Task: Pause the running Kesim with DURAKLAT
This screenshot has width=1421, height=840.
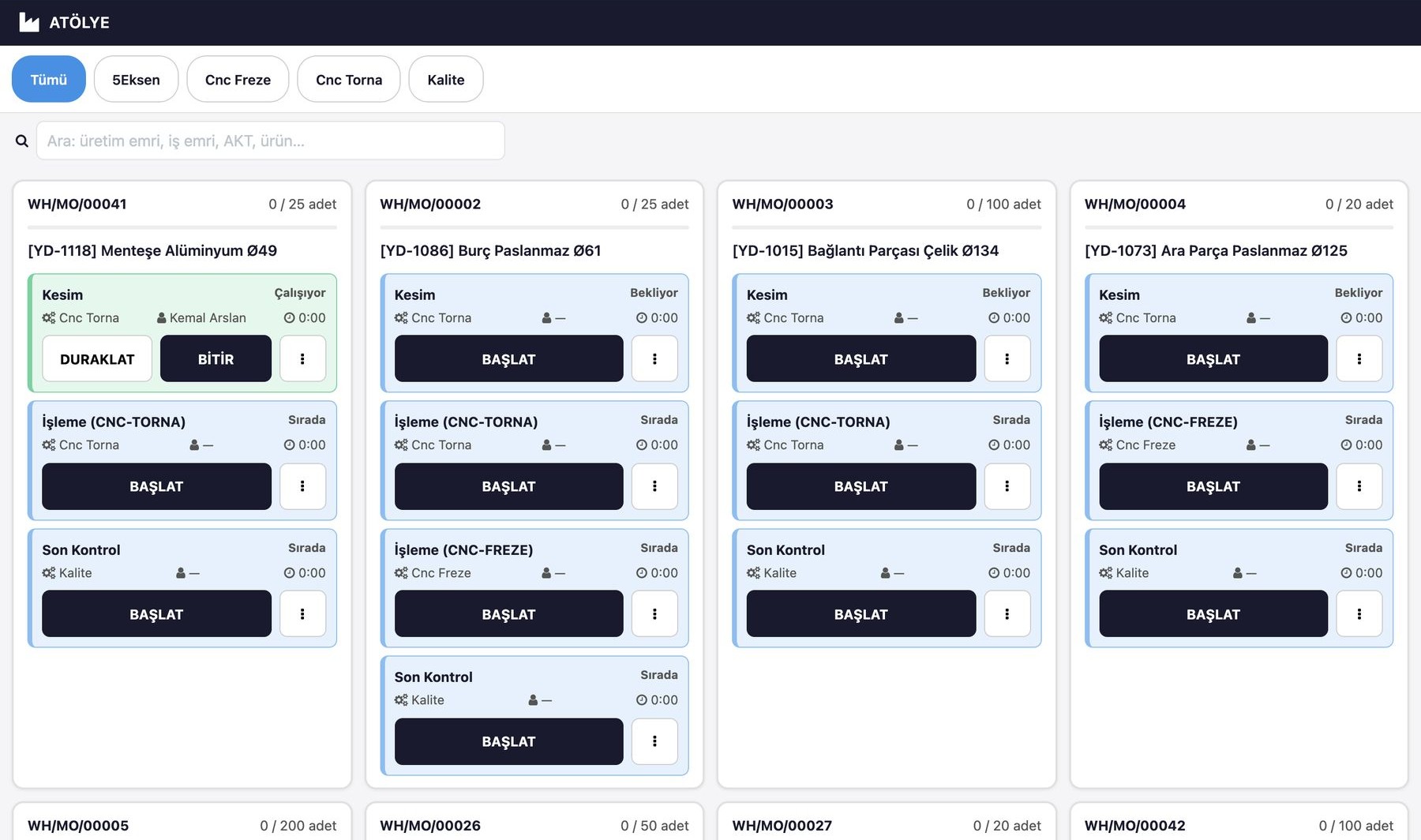Action: [x=97, y=358]
